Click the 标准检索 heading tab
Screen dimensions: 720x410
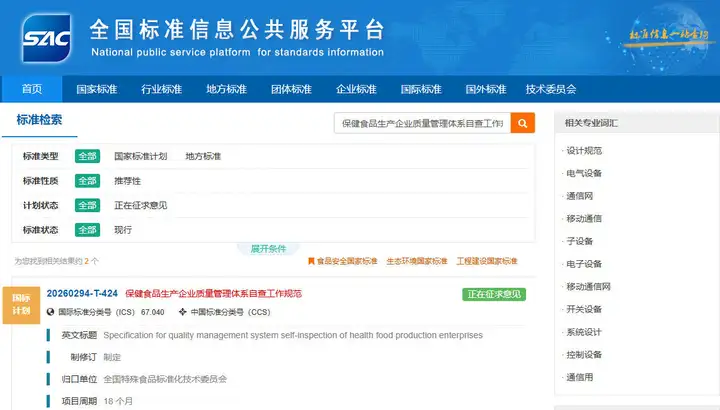[39, 120]
